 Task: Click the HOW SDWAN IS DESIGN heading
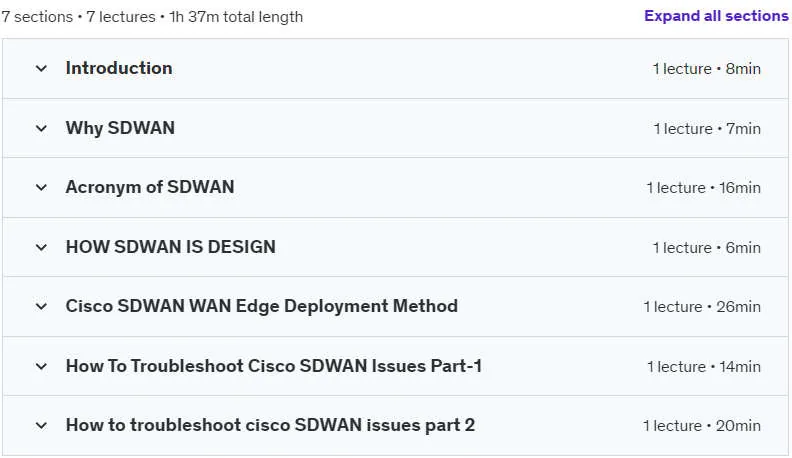tap(171, 247)
